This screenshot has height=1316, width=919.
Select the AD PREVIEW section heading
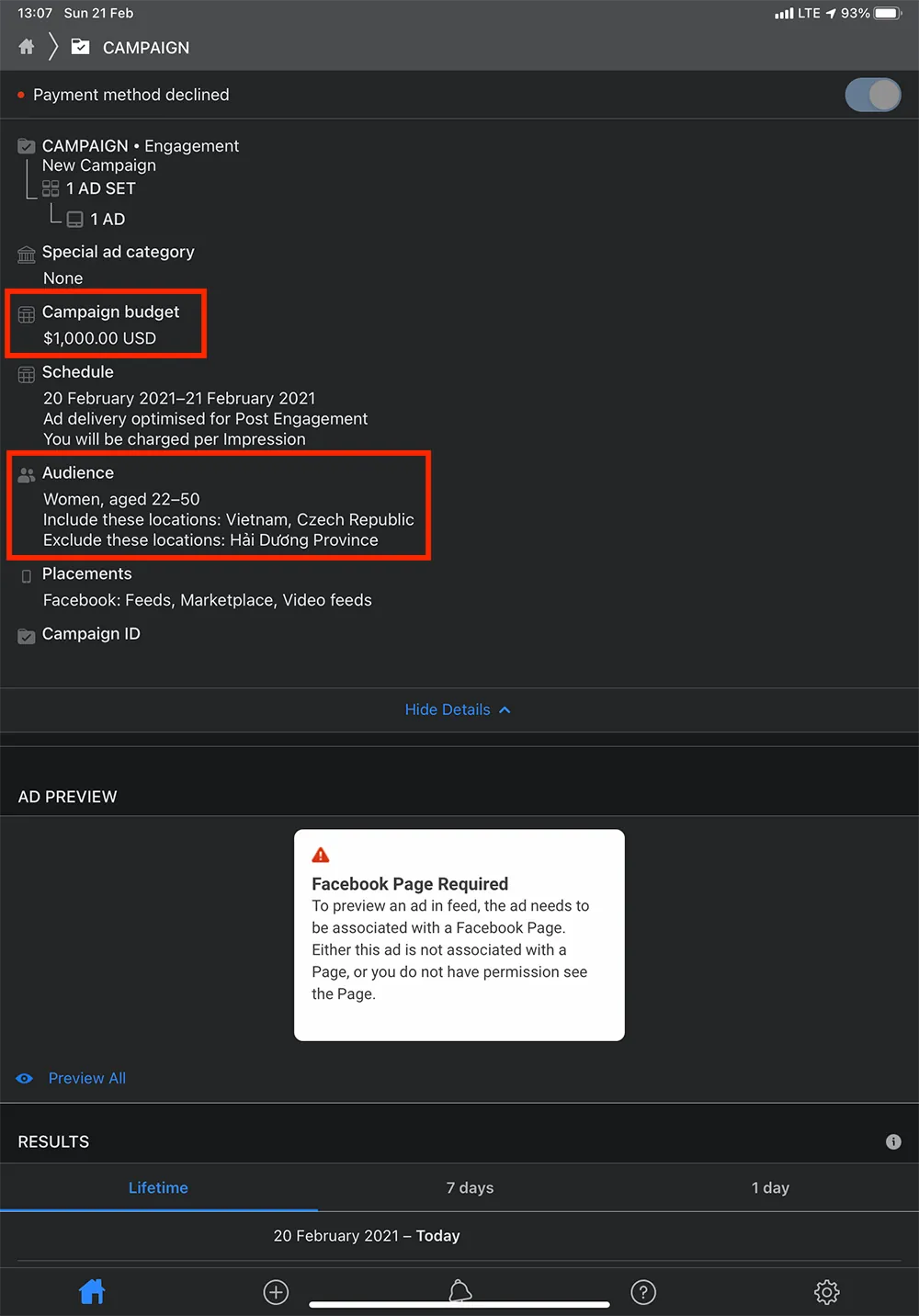tap(68, 797)
